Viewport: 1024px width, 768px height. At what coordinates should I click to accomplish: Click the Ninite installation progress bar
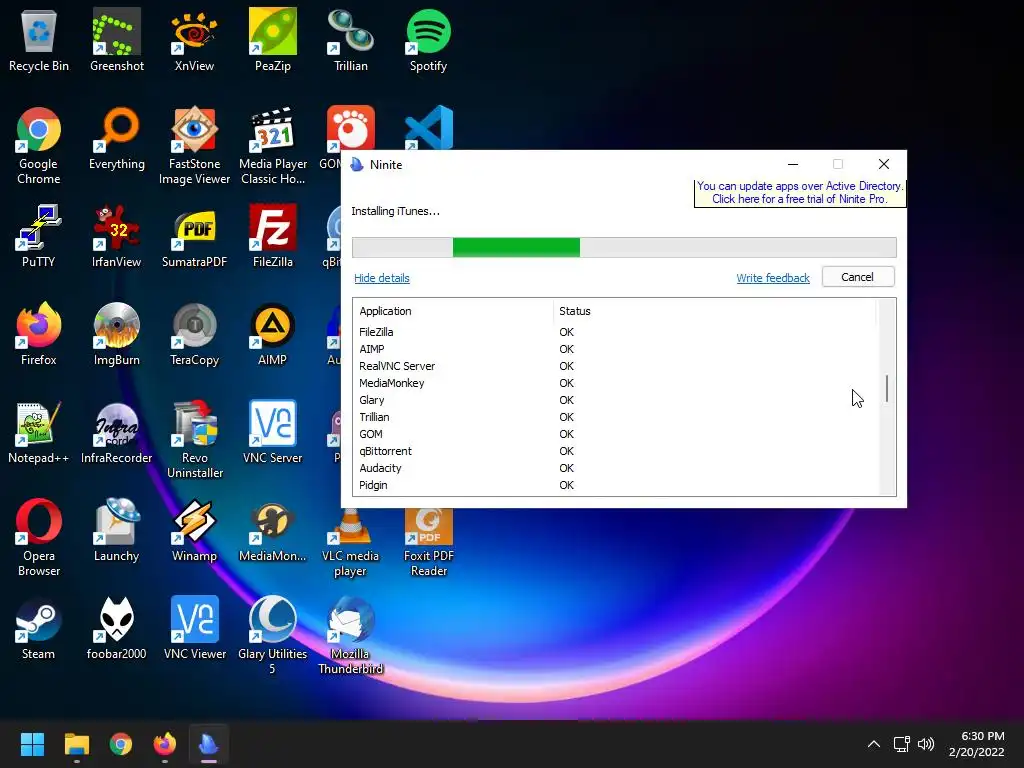click(624, 248)
